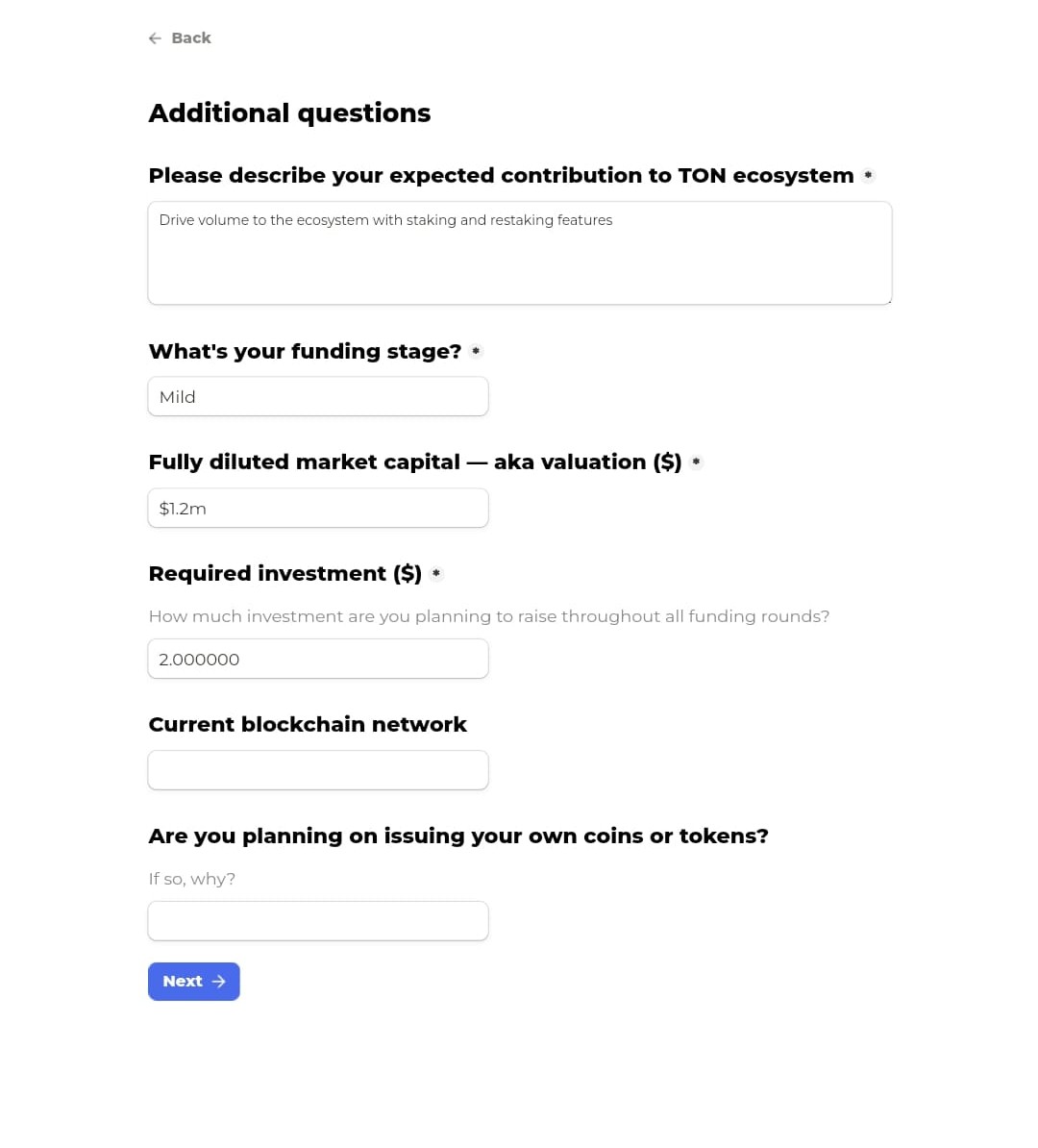Click the empty Current blockchain network field
Image resolution: width=1038 pixels, height=1148 pixels.
(x=318, y=769)
